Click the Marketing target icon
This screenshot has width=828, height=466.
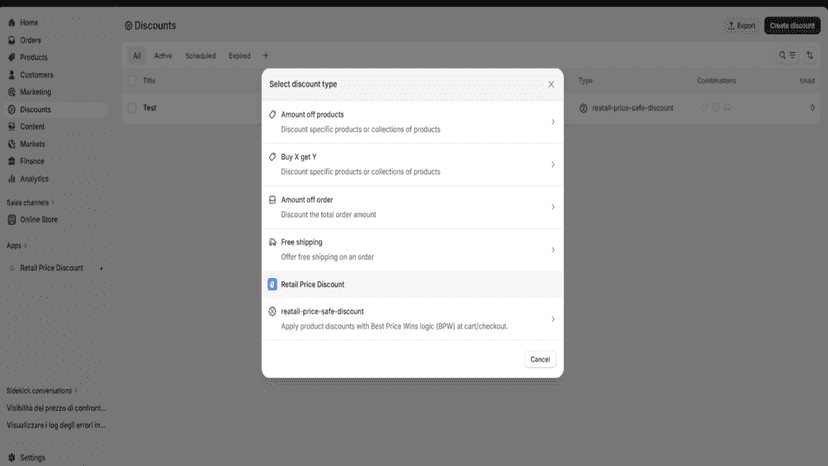(12, 92)
